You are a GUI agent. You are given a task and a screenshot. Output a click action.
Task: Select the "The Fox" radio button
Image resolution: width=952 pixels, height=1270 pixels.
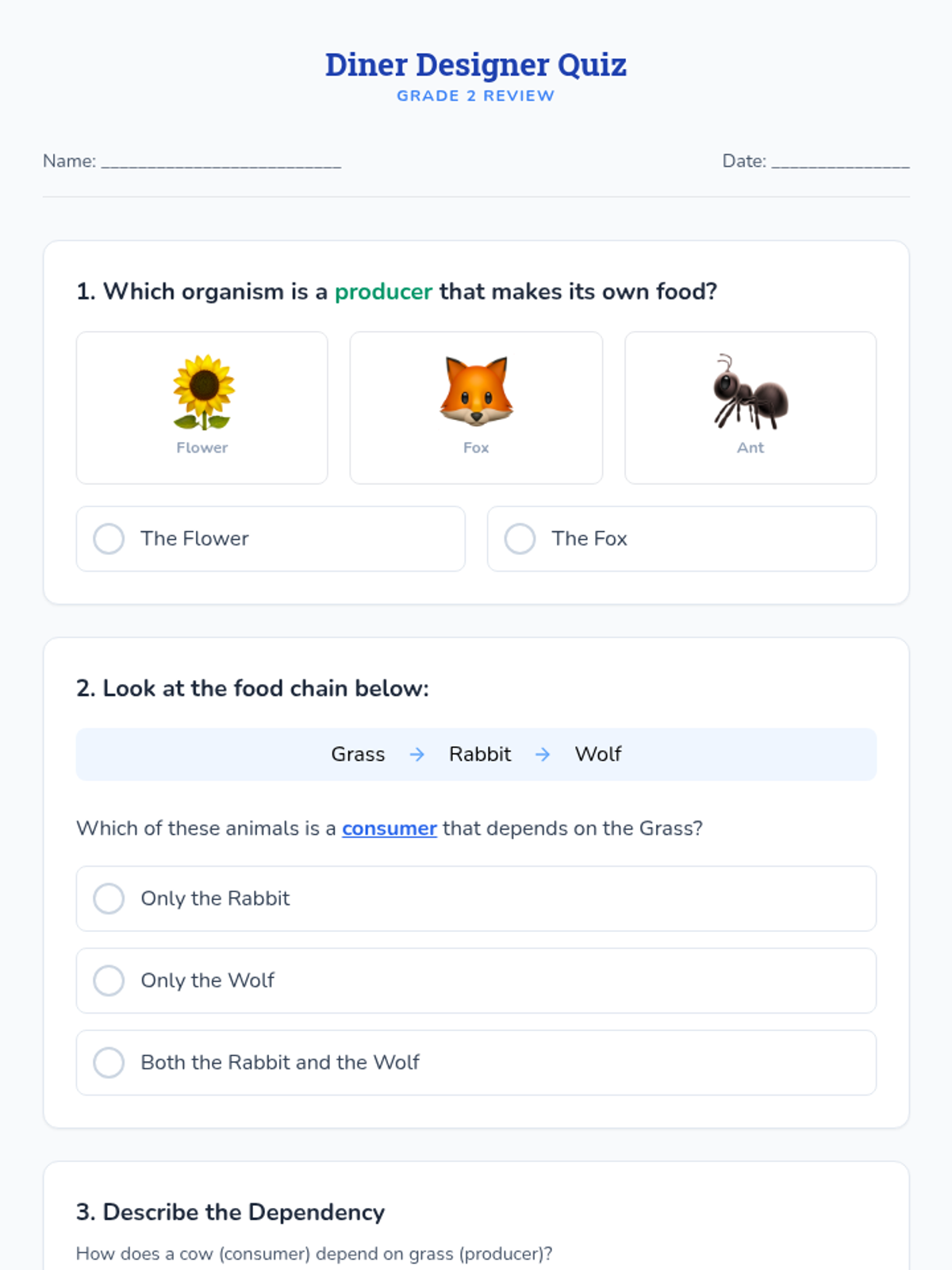pyautogui.click(x=520, y=538)
